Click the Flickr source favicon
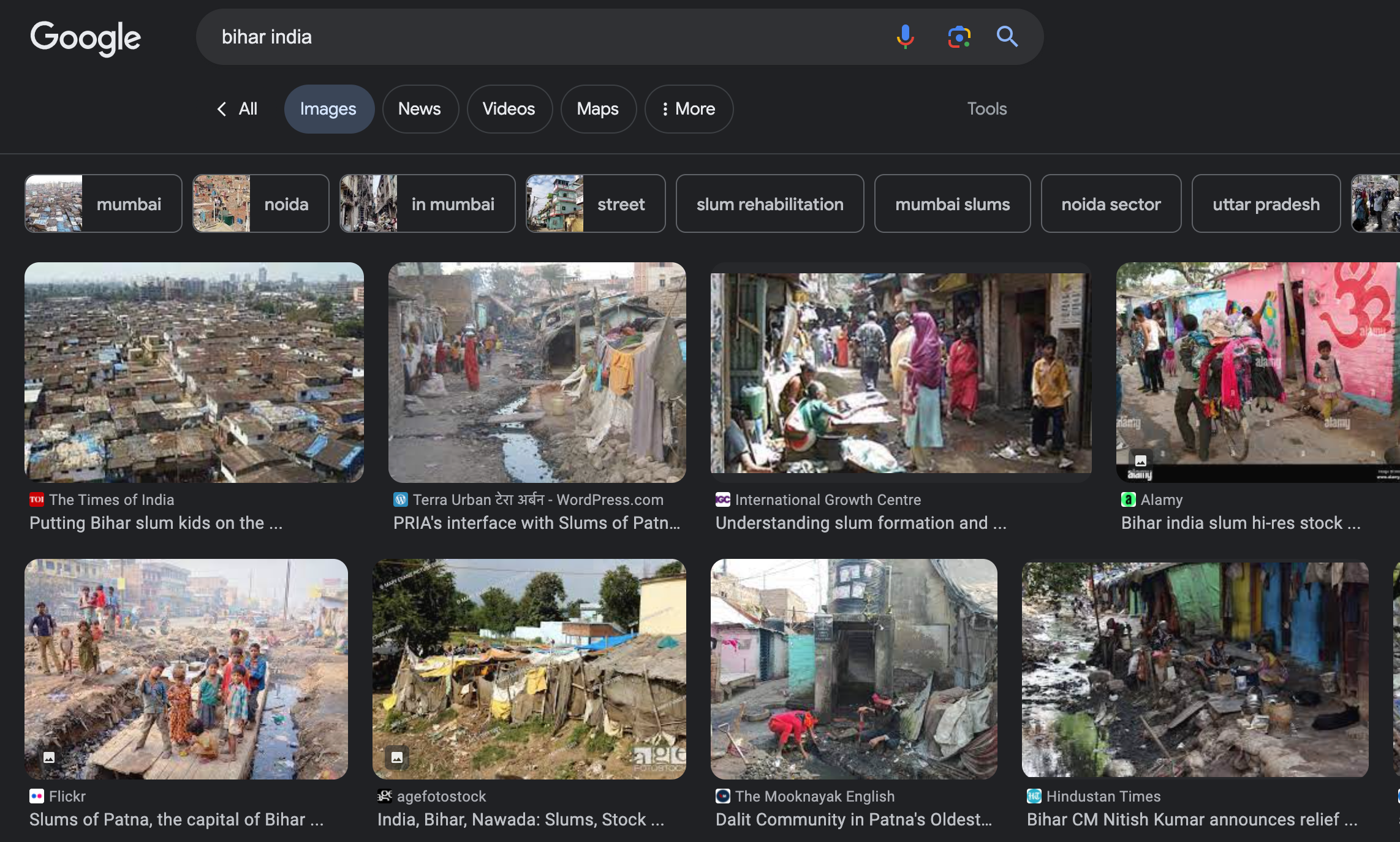 [36, 796]
